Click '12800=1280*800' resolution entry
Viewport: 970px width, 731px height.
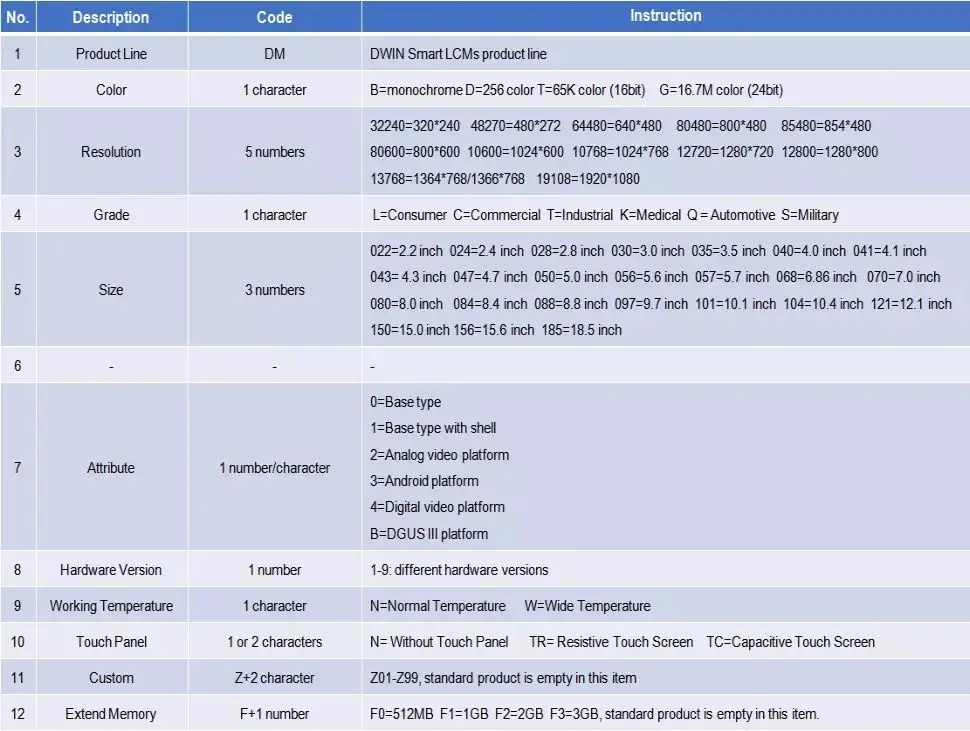tap(830, 152)
